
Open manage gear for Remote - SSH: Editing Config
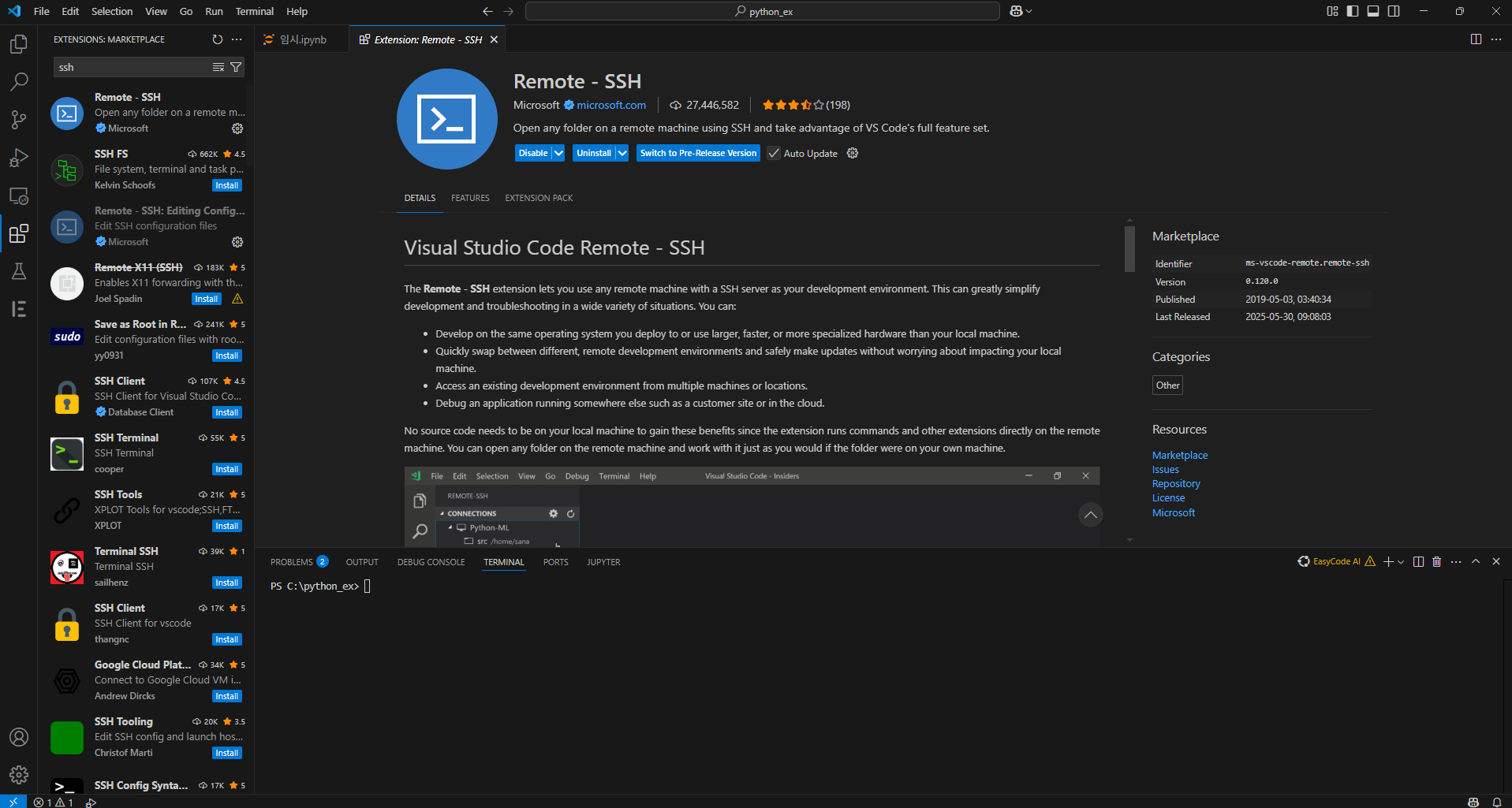click(237, 242)
